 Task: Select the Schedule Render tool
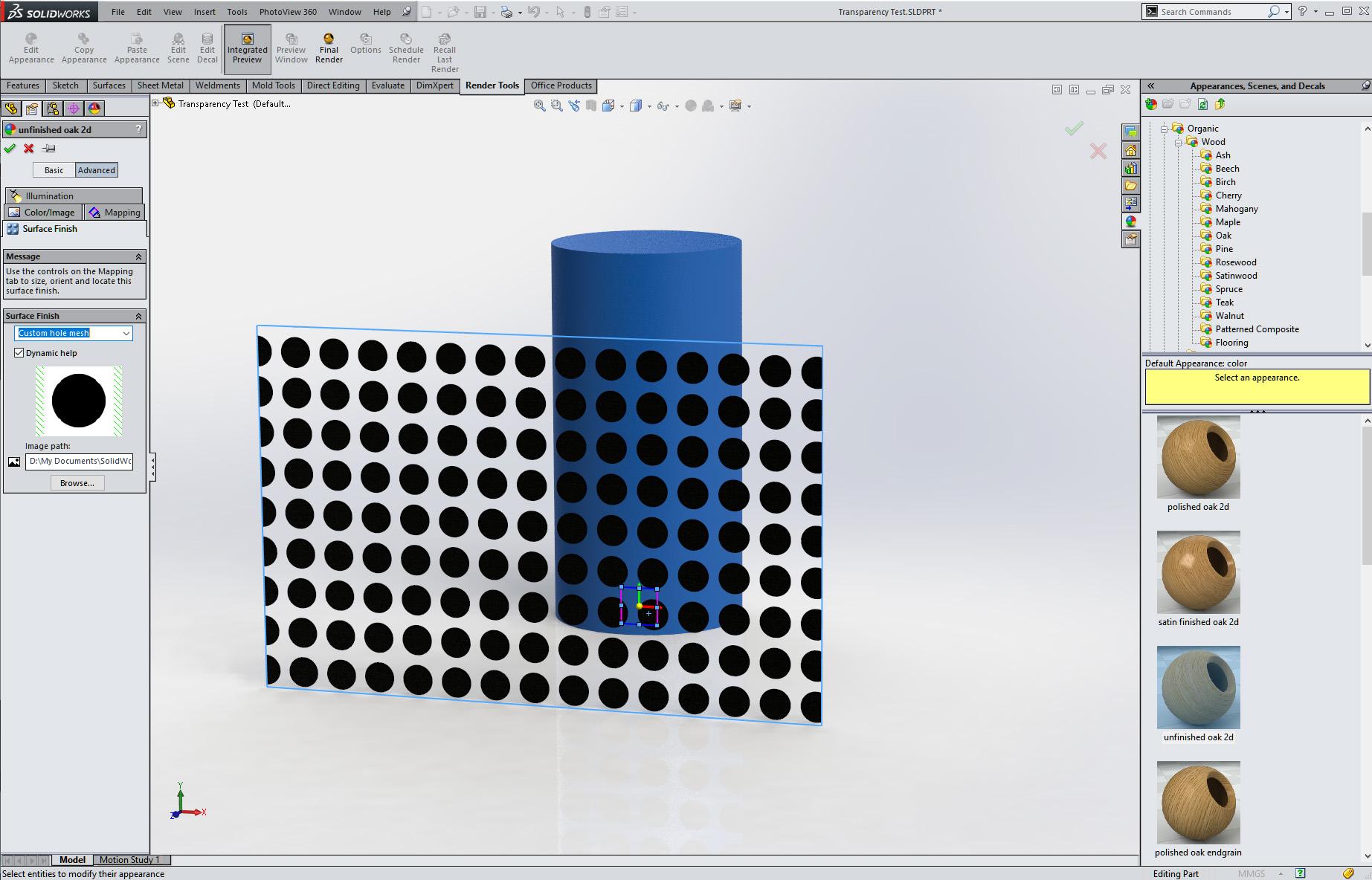click(x=406, y=48)
